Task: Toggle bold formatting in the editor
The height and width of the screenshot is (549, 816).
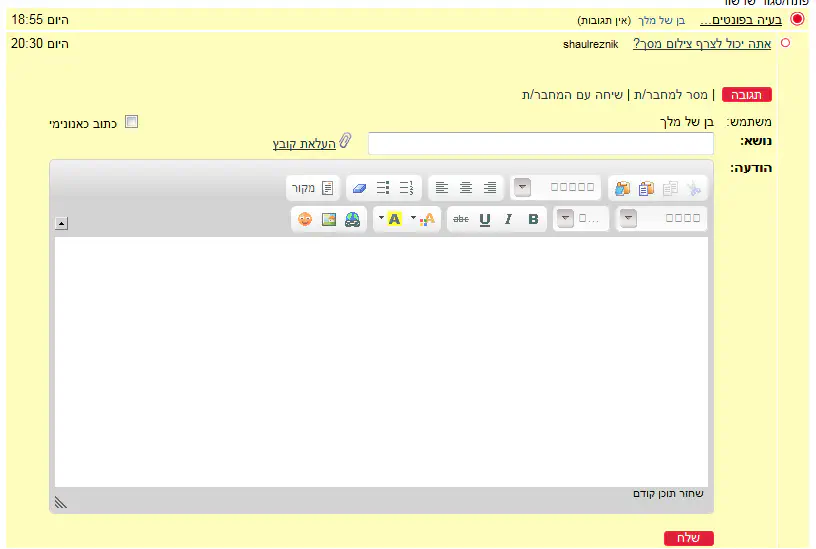Action: click(533, 219)
